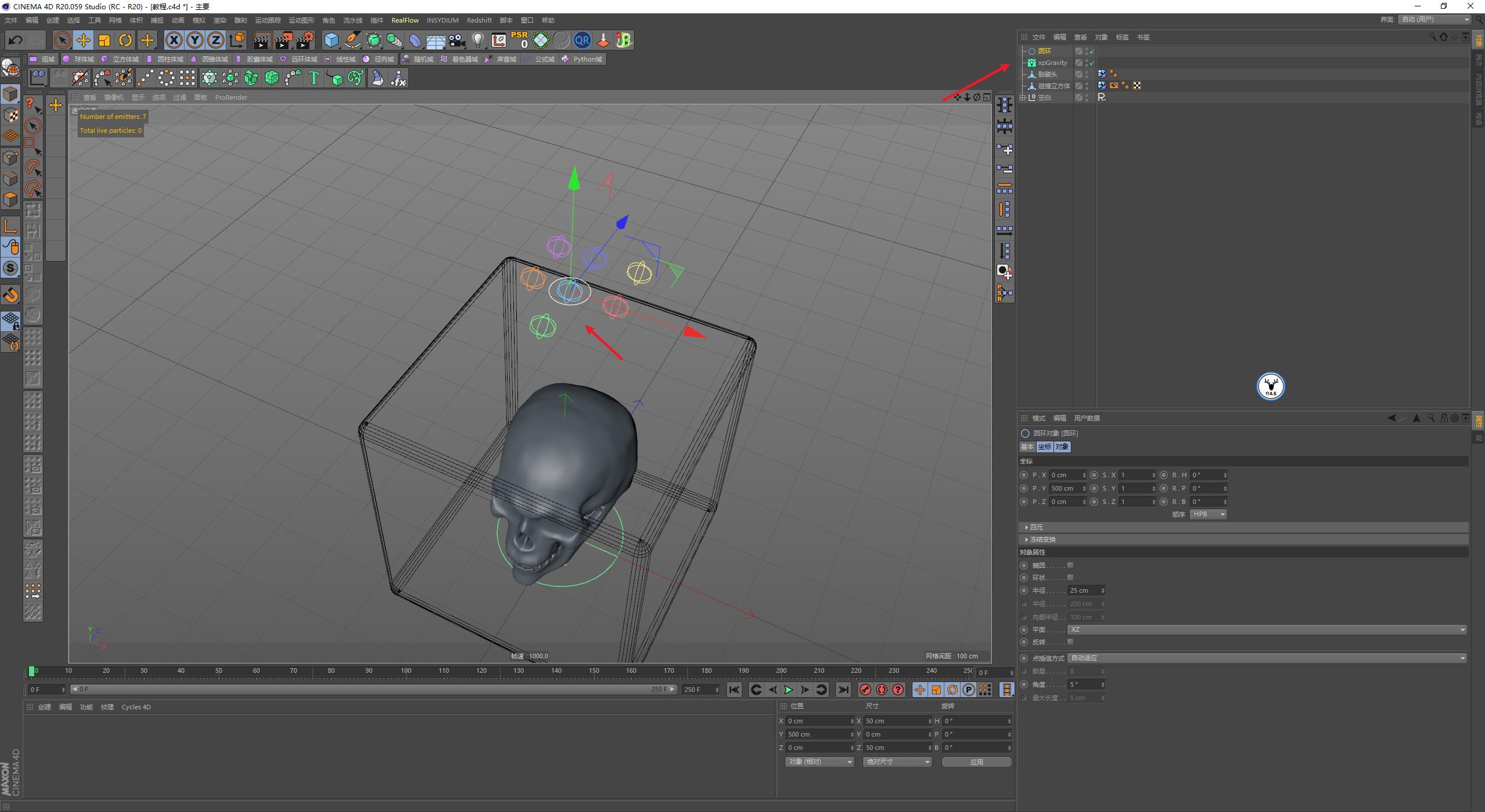This screenshot has height=812, width=1485.
Task: Click the 应用 button in the coordinates panel
Action: point(977,762)
